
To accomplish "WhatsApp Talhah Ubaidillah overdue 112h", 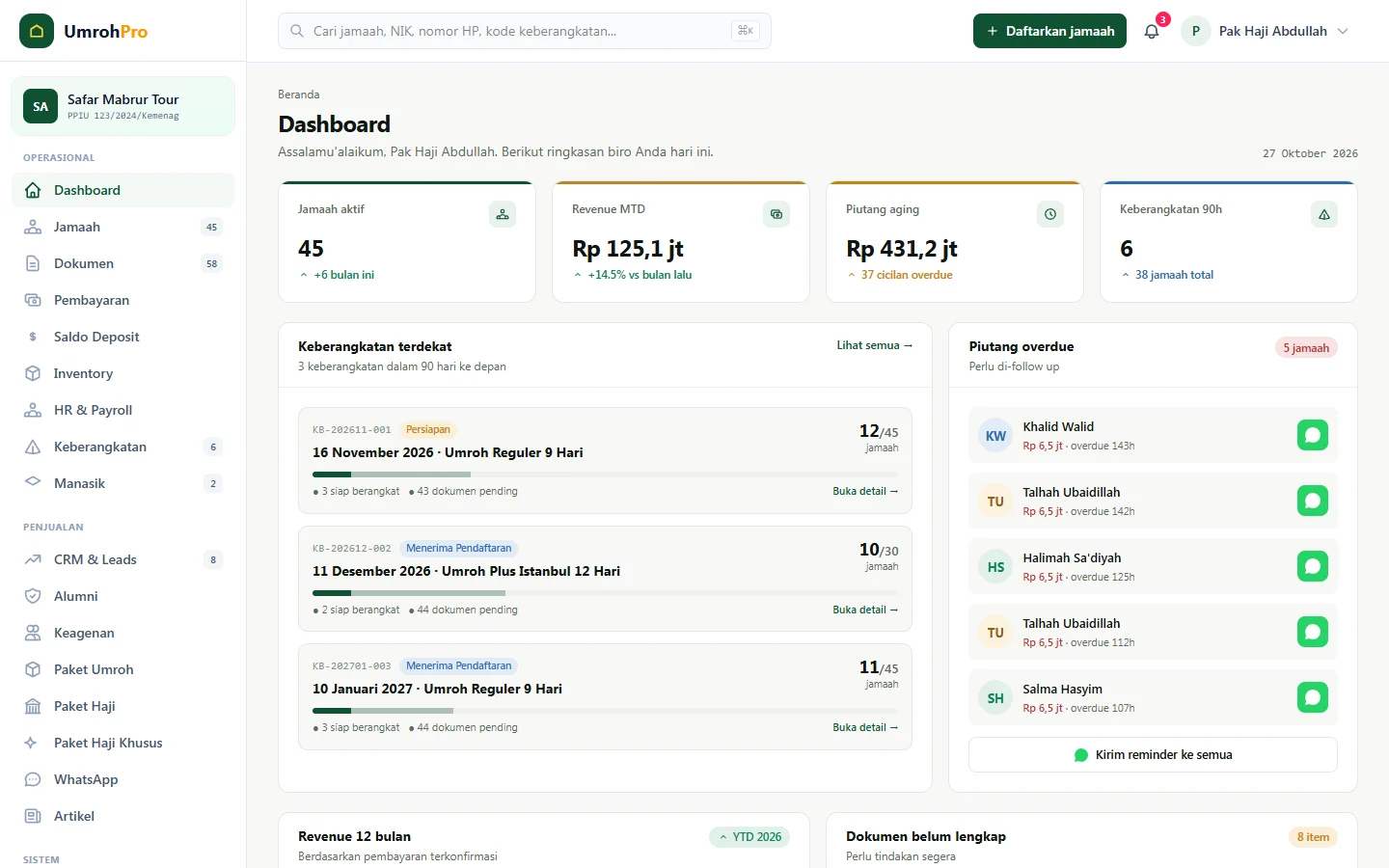I will point(1313,632).
